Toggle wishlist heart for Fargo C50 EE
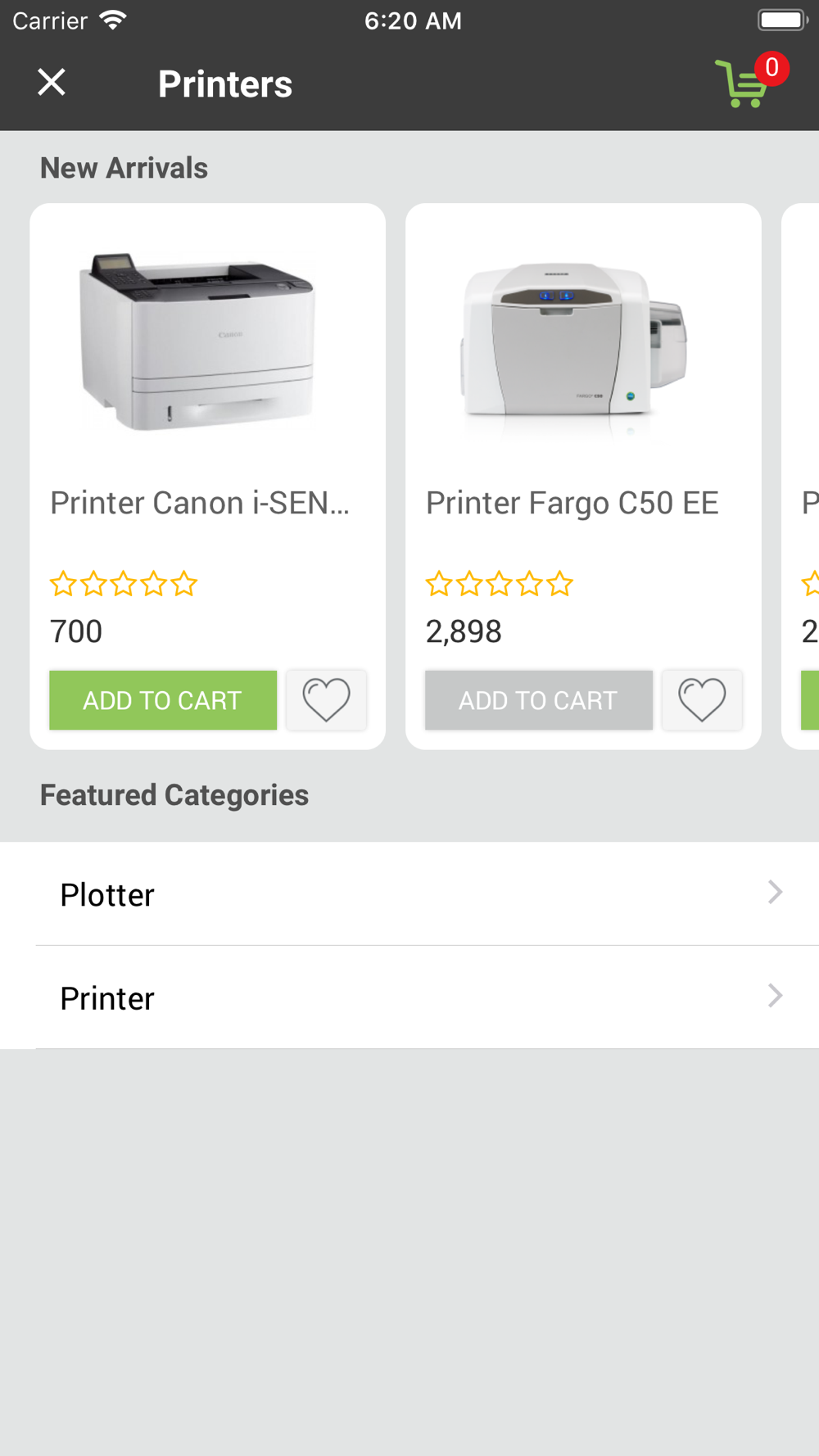Viewport: 819px width, 1456px height. 702,700
